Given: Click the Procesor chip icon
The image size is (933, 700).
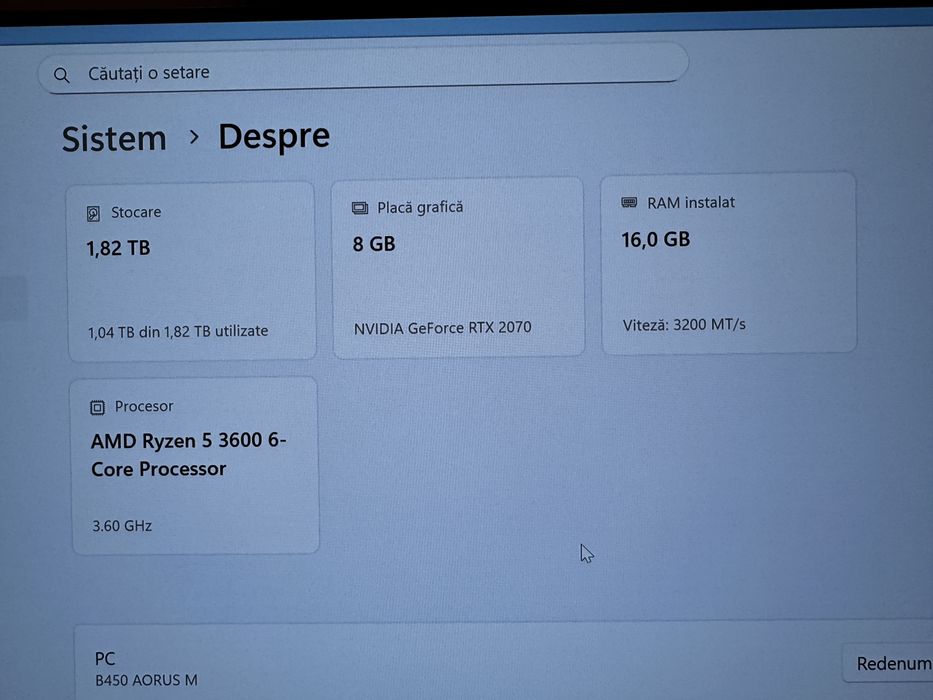Looking at the screenshot, I should 97,408.
